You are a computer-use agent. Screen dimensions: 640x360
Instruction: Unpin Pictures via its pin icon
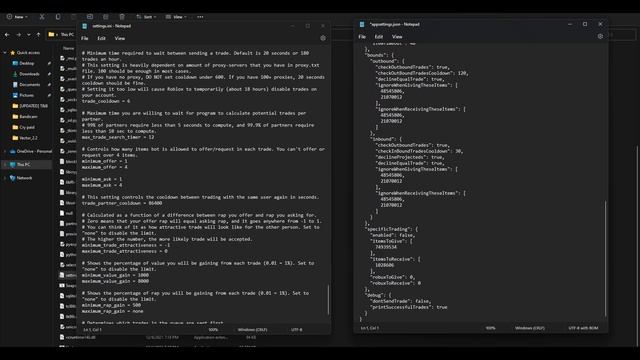coord(49,95)
